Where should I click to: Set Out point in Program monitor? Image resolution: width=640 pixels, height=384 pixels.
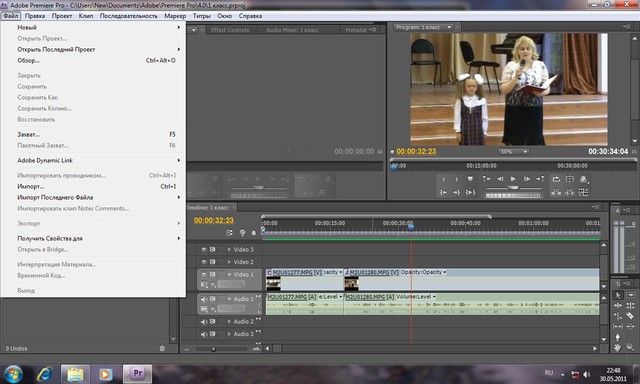pyautogui.click(x=456, y=179)
